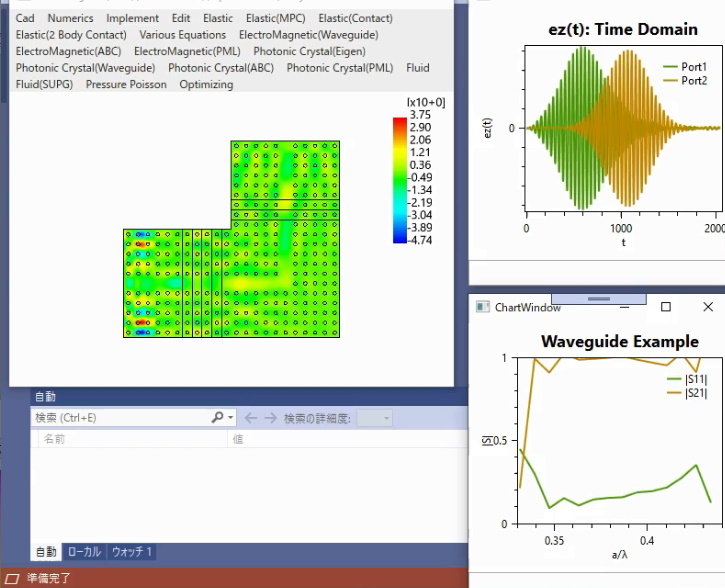Click the -4.74 color scale minimum value
725x588 pixels.
[x=420, y=240]
